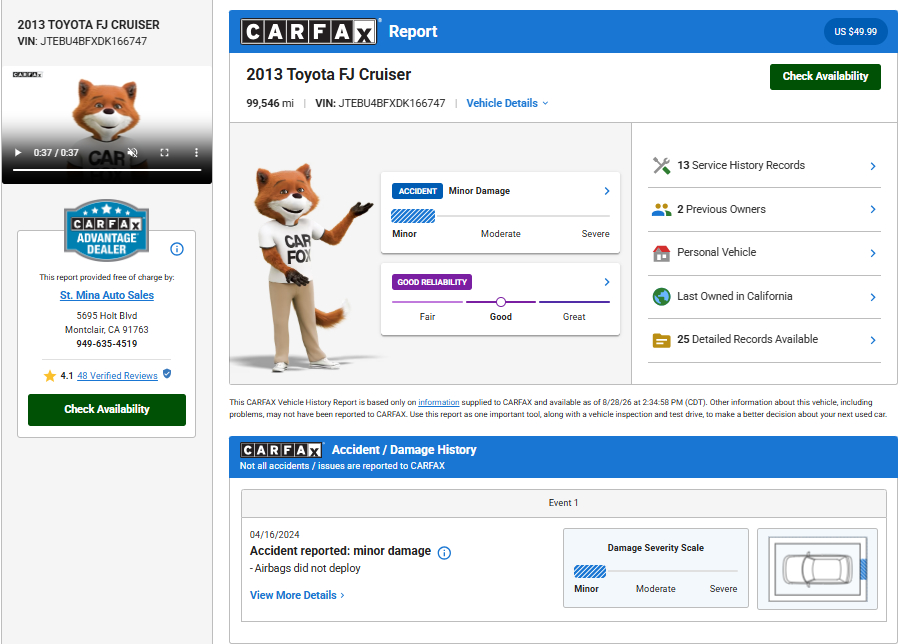900x644 pixels.
Task: Unmute the Car Fox video audio
Action: click(133, 153)
